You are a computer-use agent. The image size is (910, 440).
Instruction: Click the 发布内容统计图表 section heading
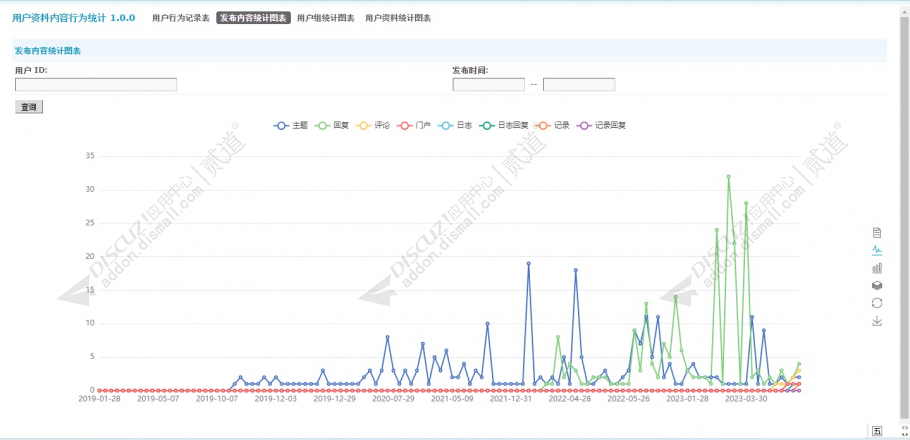[x=48, y=51]
